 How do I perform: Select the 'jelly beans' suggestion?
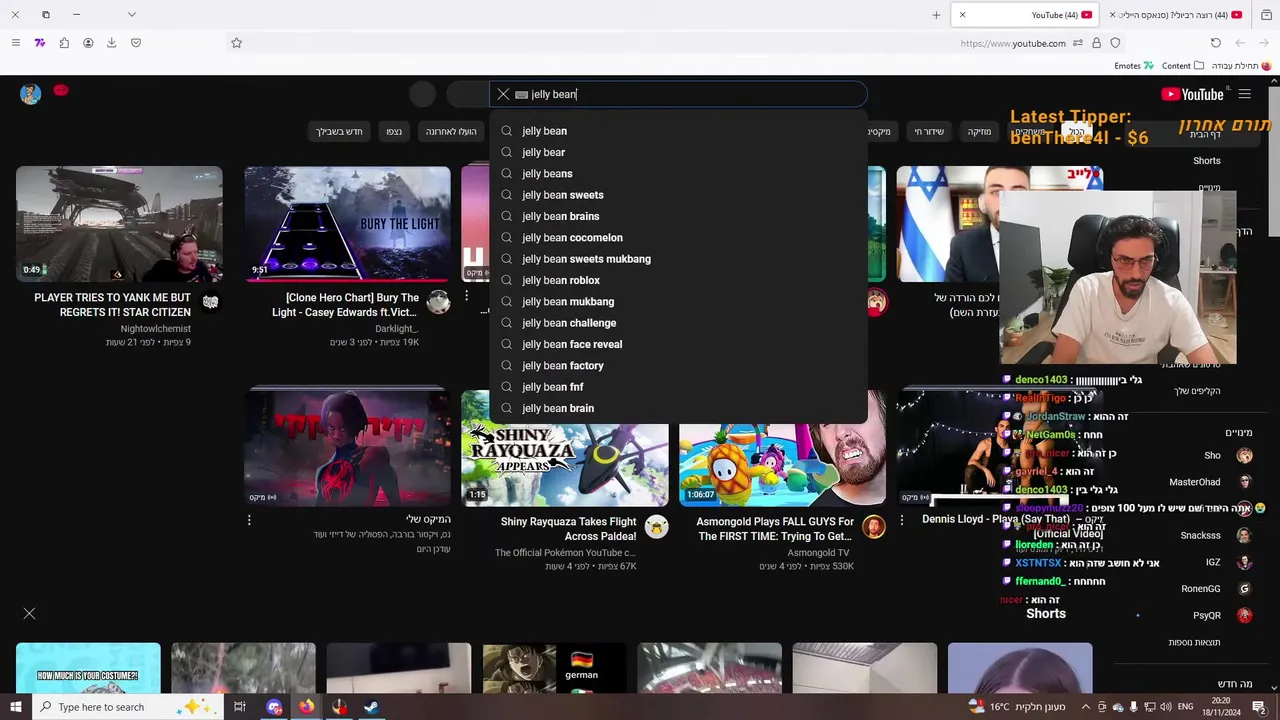(678, 174)
